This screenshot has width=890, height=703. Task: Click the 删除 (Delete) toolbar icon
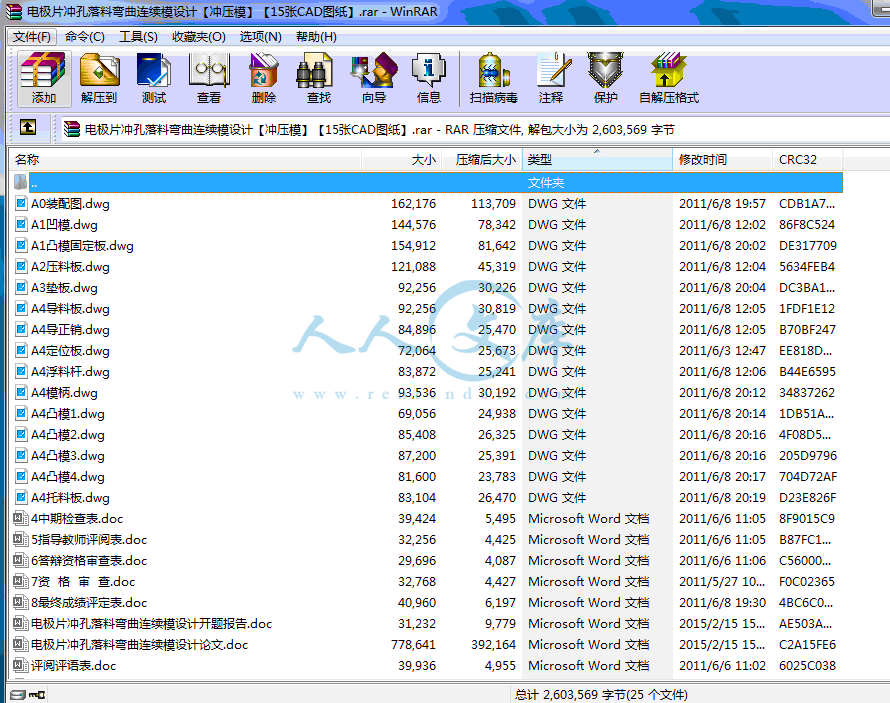(x=263, y=78)
